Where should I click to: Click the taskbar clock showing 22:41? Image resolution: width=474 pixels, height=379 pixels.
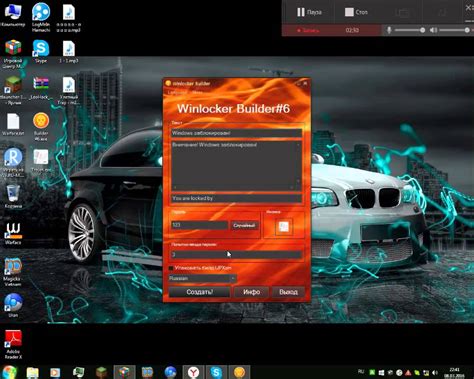(454, 372)
